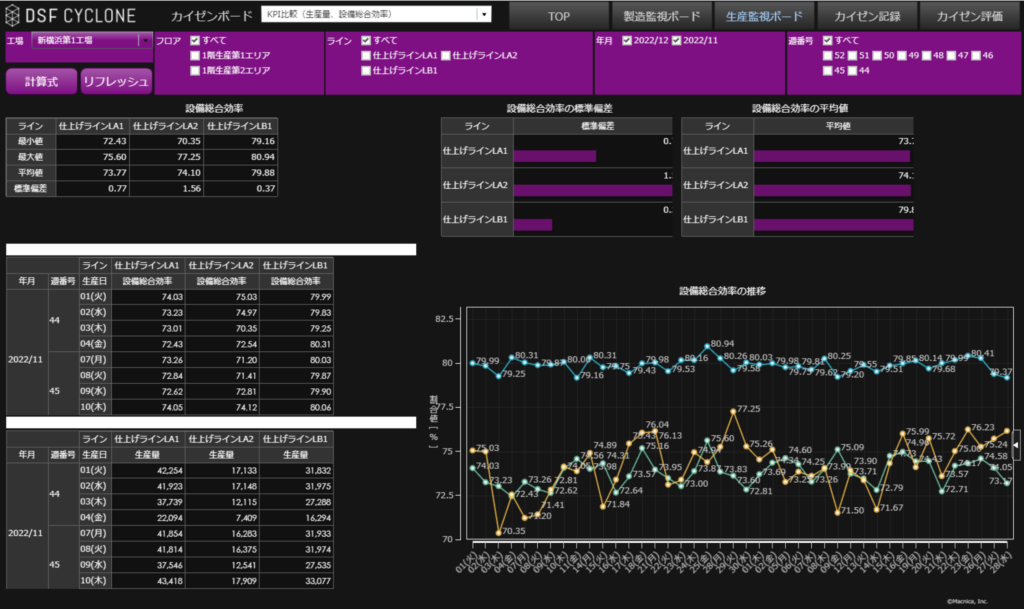Open the 生産監視ボード tab
1024x609 pixels.
click(762, 16)
